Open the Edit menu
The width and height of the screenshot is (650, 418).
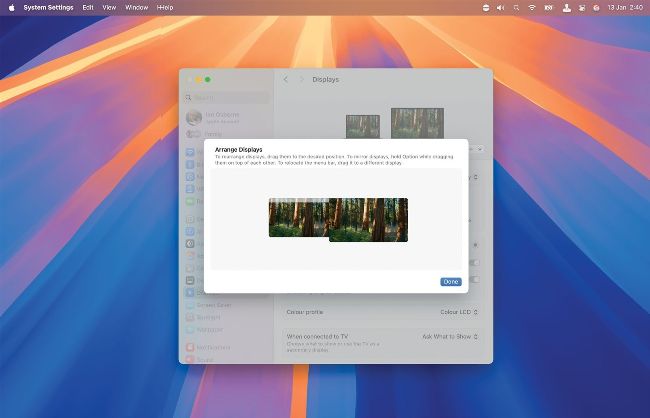click(x=89, y=7)
